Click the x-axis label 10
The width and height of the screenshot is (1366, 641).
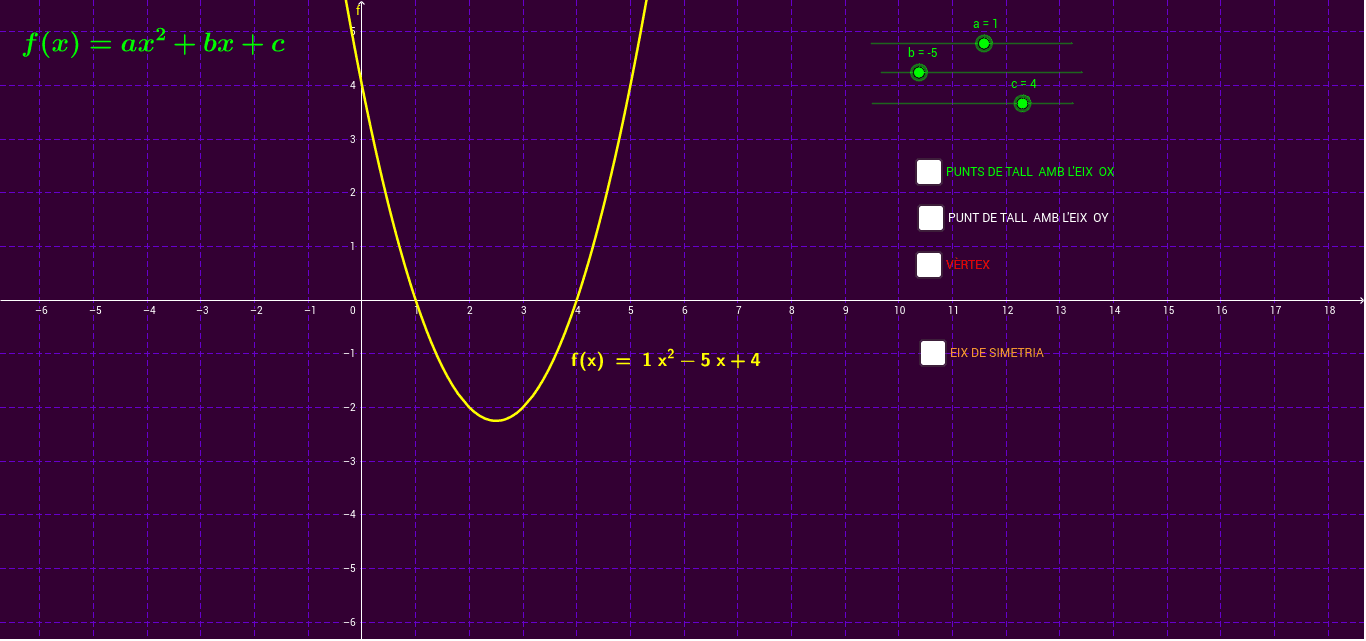coord(899,311)
